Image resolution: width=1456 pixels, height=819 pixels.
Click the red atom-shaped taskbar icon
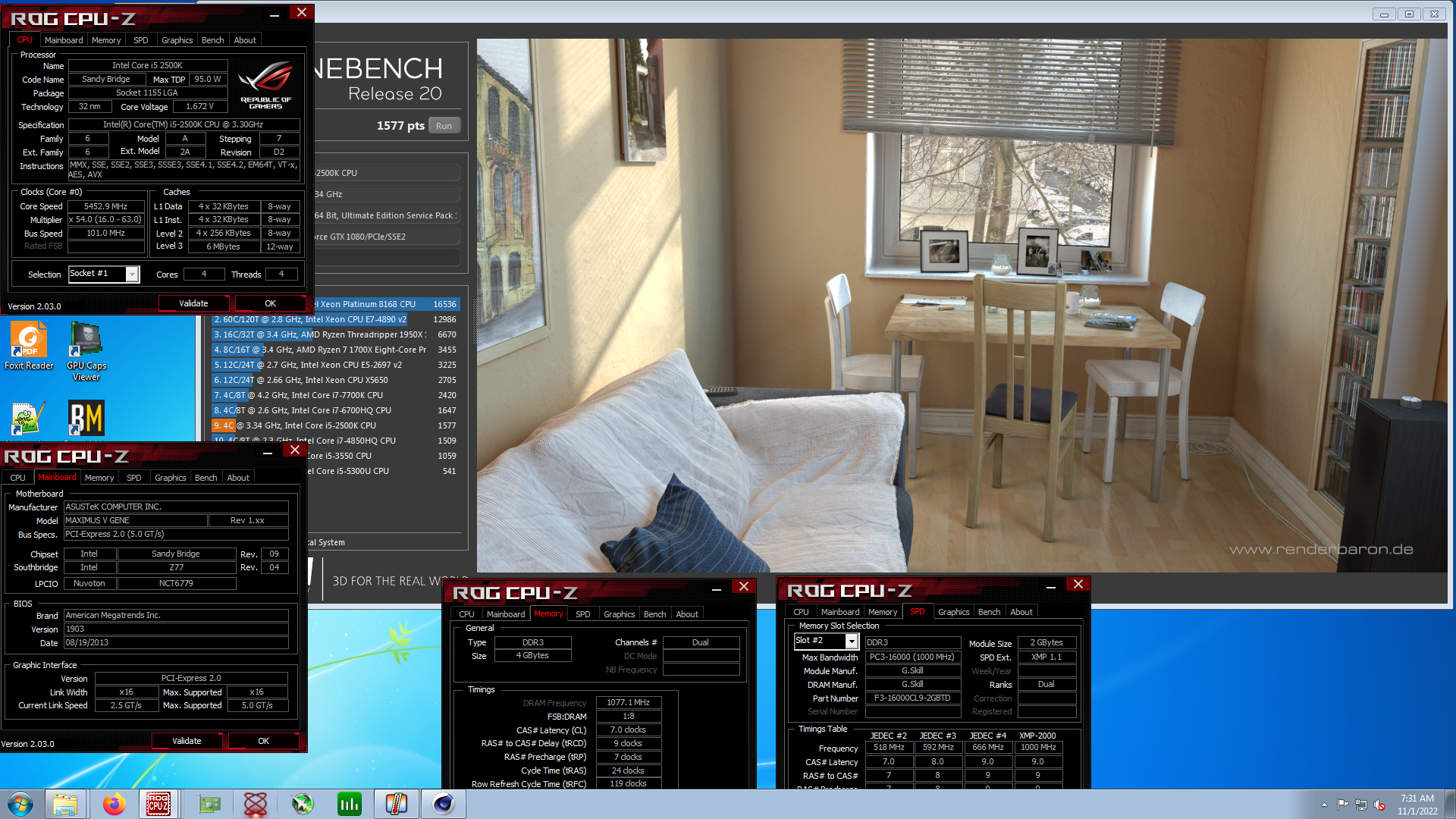point(256,804)
